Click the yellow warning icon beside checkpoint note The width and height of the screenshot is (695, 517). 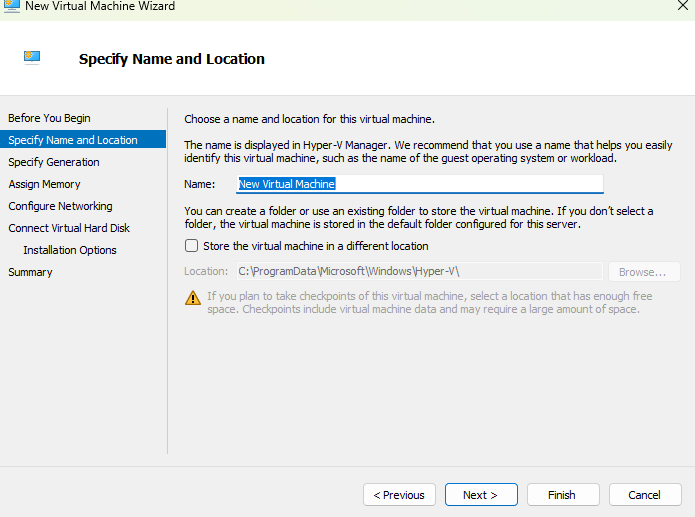point(192,297)
